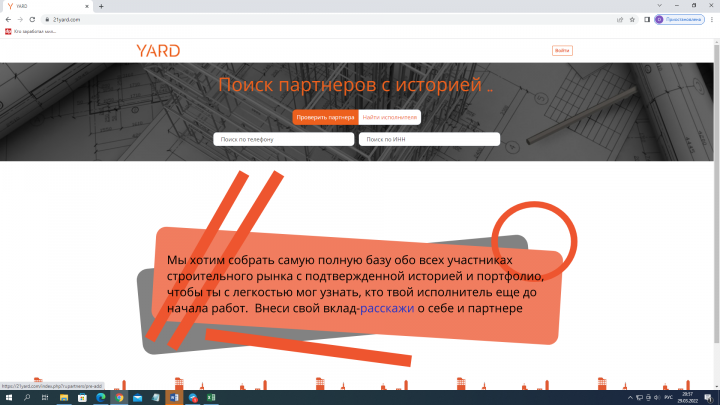The height and width of the screenshot is (405, 720).
Task: Open Telegram from the taskbar
Action: (192, 398)
